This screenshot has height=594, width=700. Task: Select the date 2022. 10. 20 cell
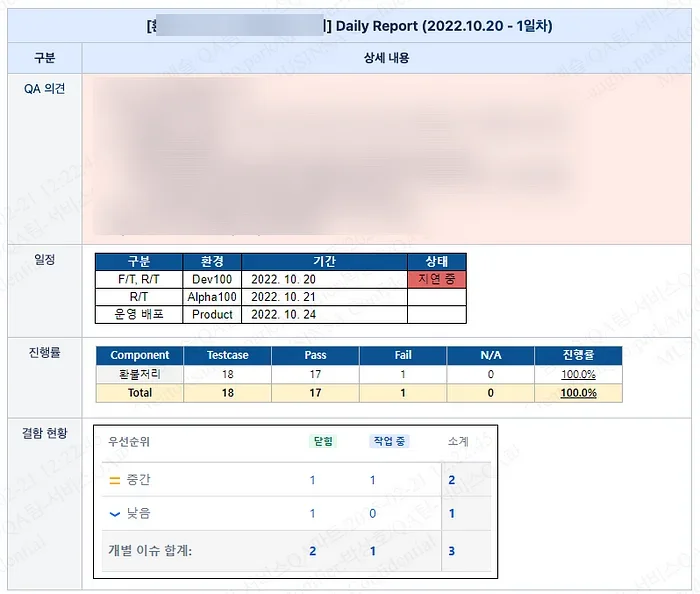324,279
